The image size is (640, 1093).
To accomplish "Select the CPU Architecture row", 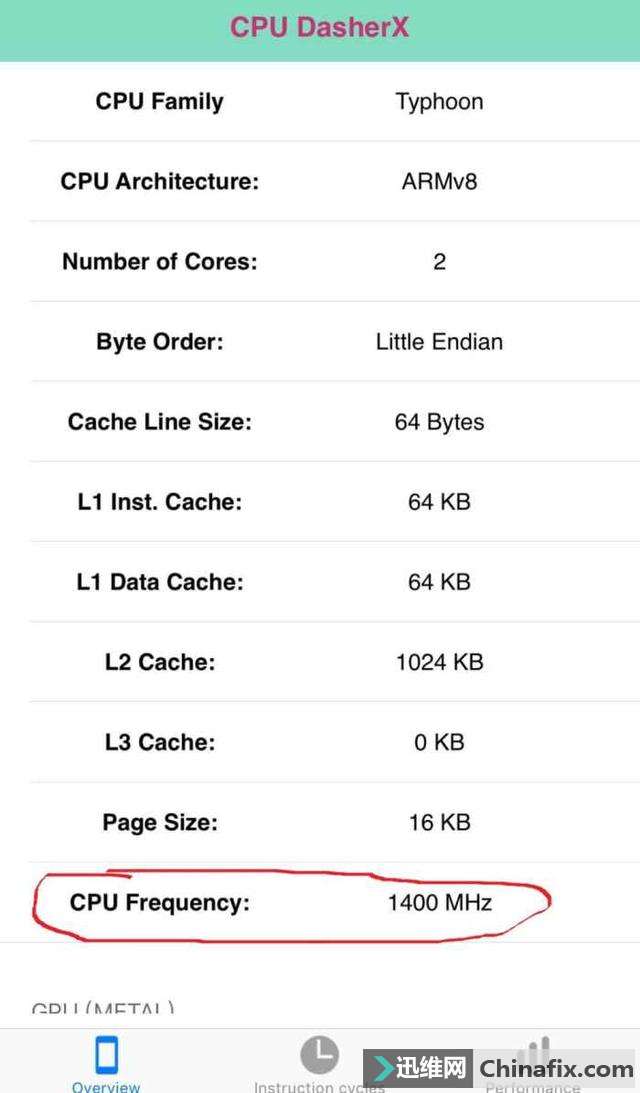I will [320, 182].
